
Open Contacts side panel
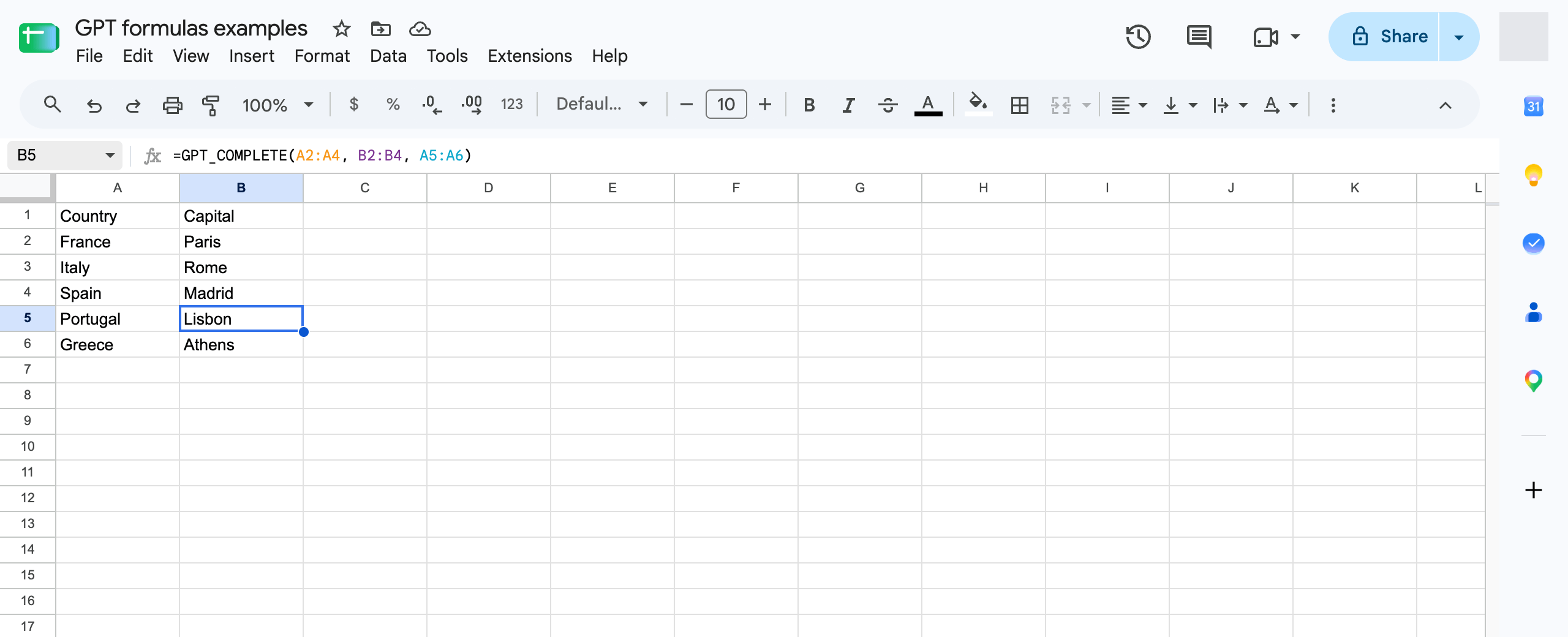[x=1533, y=312]
